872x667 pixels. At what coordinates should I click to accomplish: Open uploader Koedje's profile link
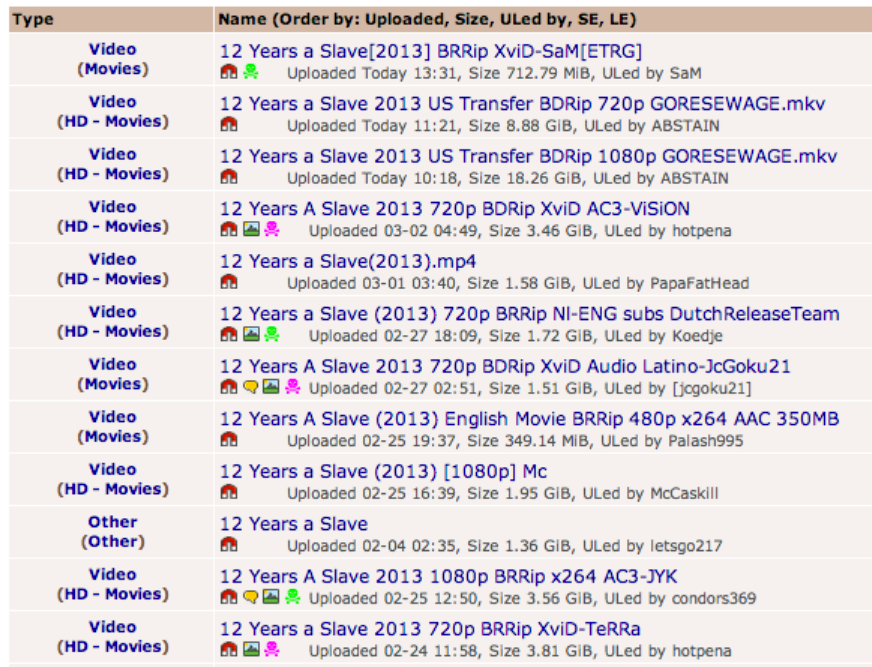pos(697,336)
